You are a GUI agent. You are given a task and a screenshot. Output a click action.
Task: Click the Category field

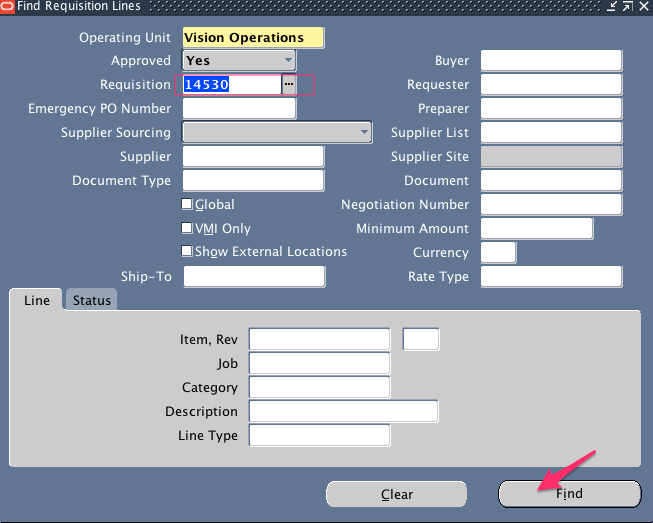click(319, 387)
